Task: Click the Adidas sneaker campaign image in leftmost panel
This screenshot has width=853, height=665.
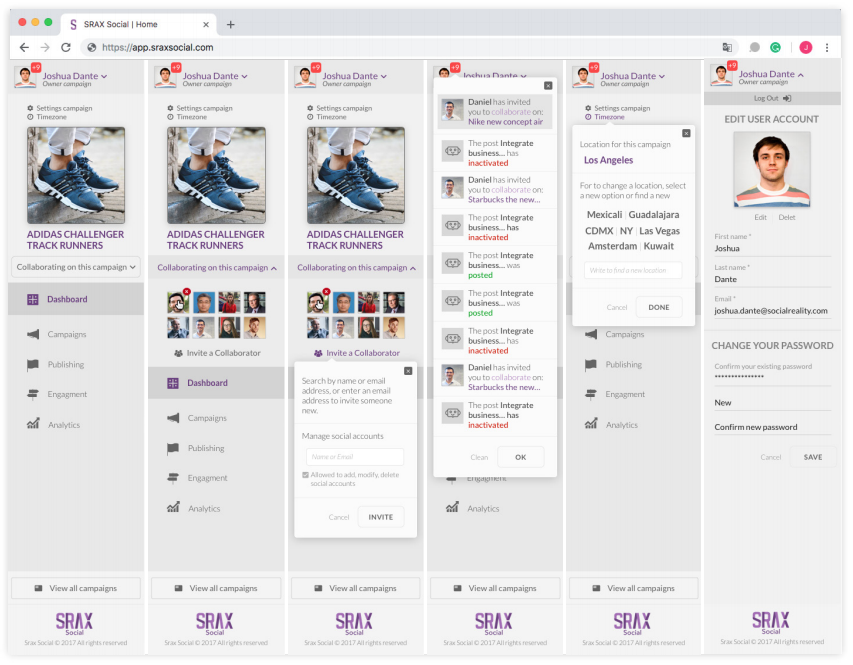Action: [x=76, y=175]
